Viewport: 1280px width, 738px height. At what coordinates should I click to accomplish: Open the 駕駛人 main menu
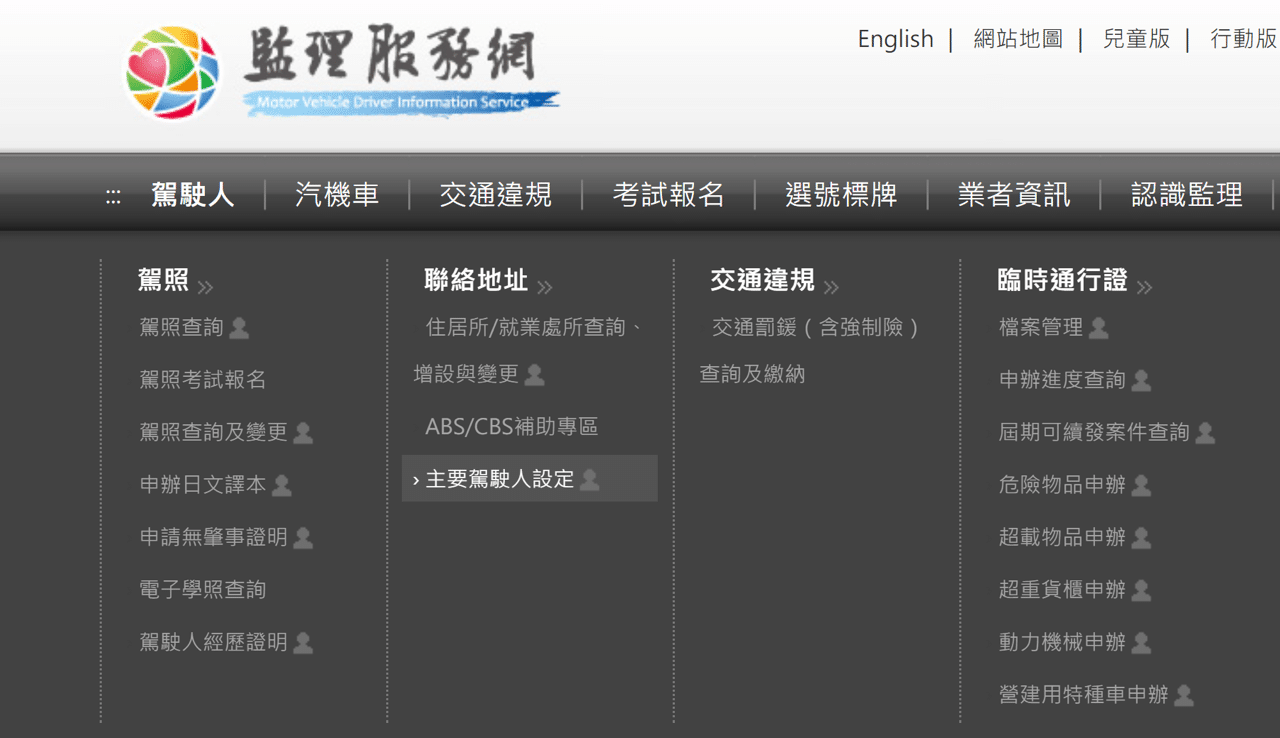click(x=193, y=194)
